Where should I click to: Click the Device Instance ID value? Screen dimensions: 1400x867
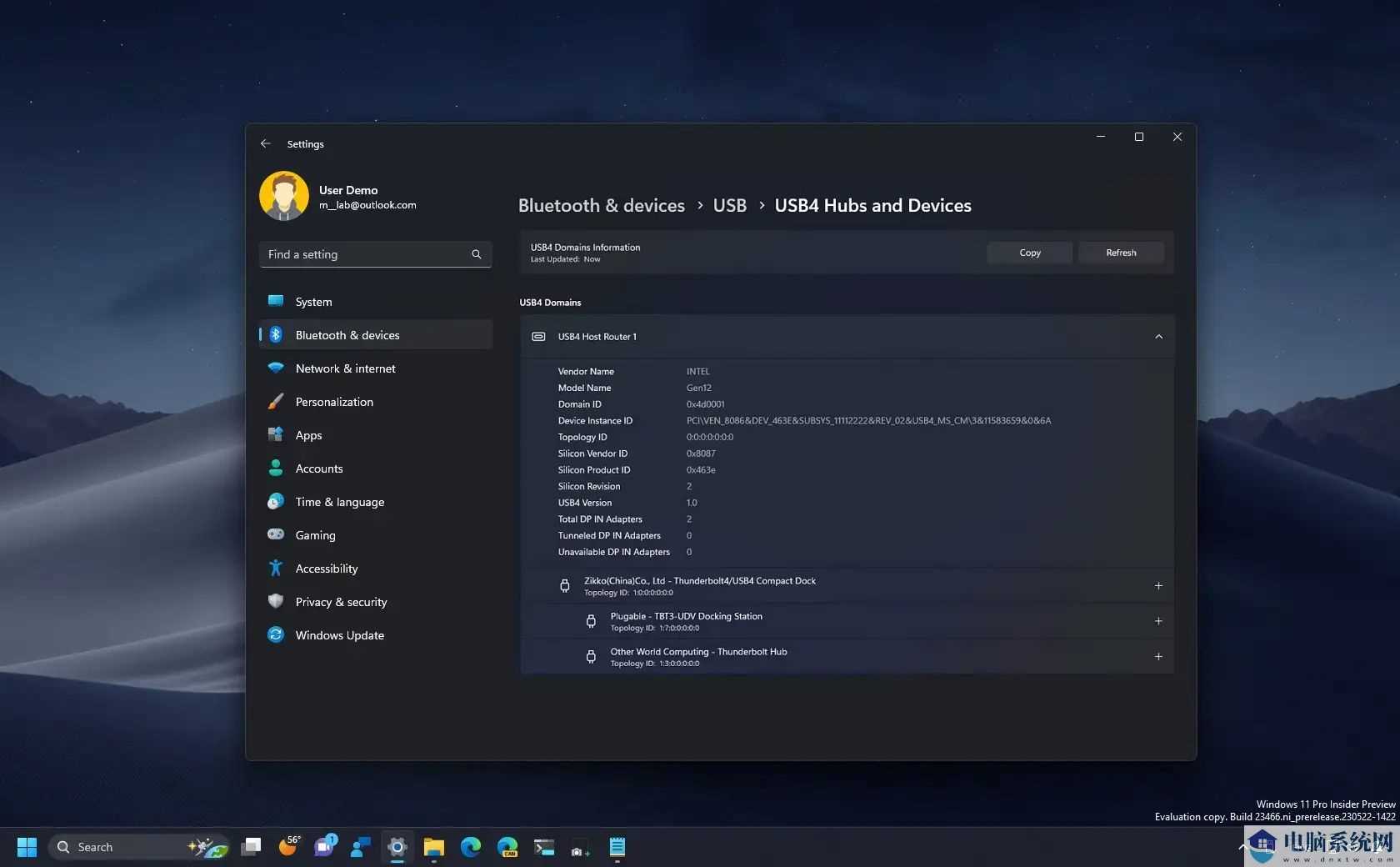[x=868, y=421]
